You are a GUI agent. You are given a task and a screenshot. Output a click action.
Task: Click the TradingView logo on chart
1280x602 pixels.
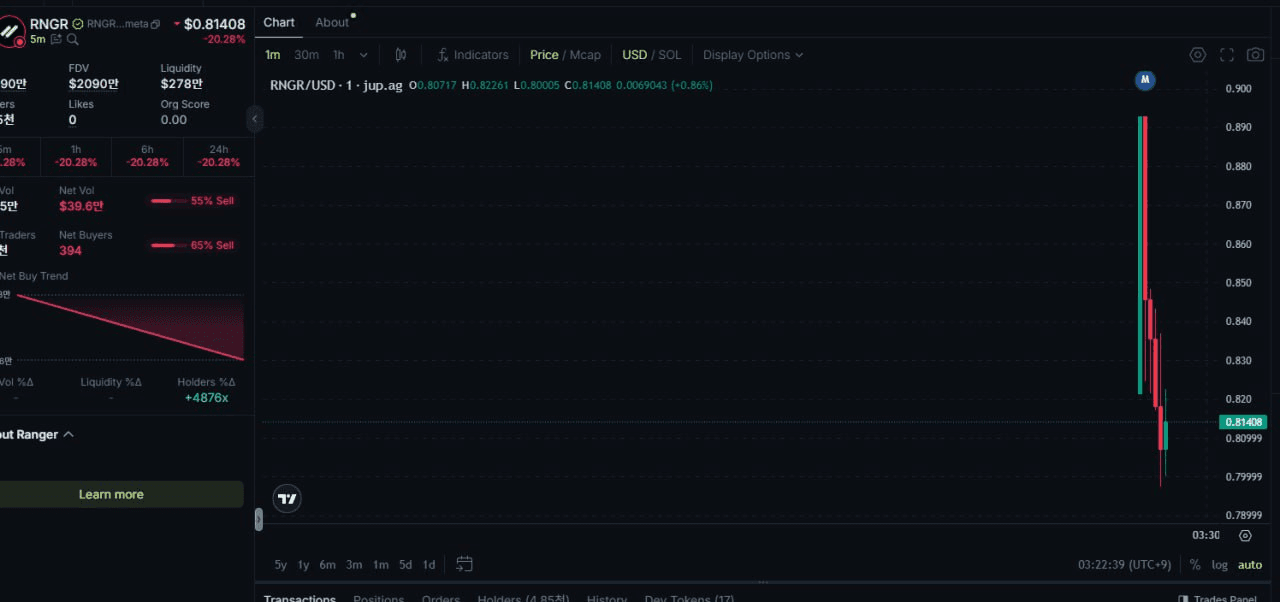click(x=287, y=498)
